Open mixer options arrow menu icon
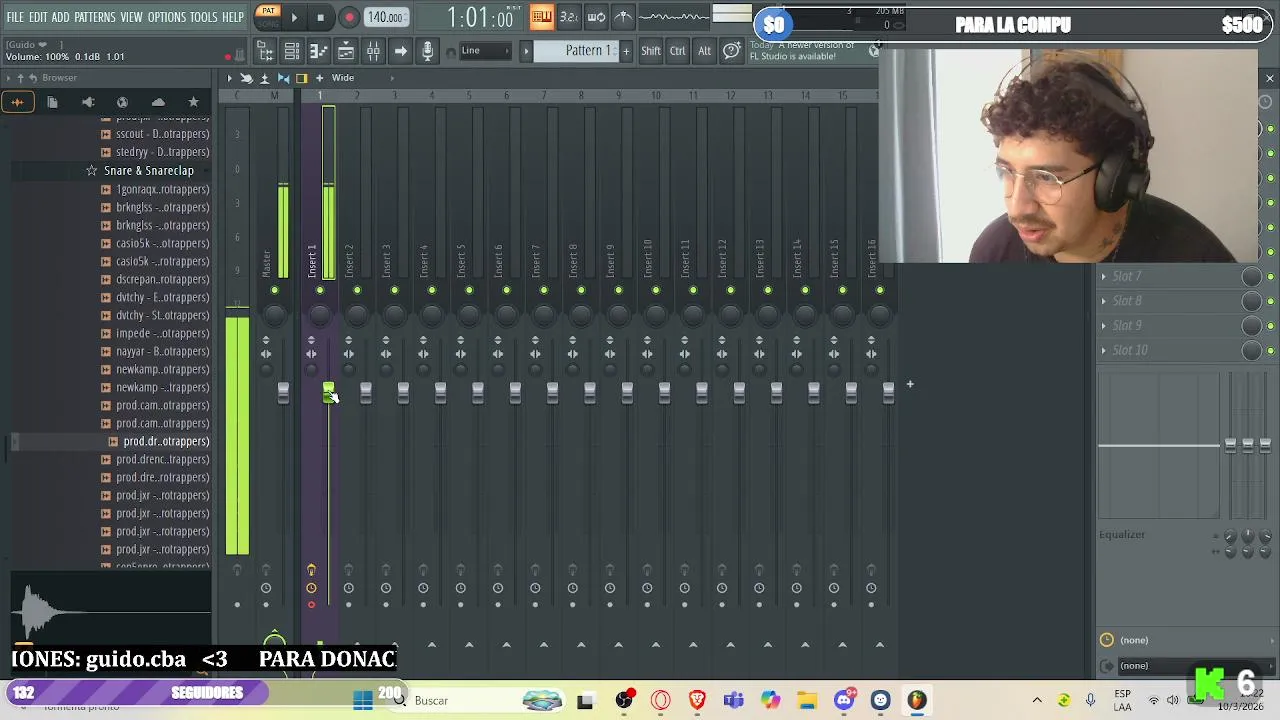 click(229, 78)
